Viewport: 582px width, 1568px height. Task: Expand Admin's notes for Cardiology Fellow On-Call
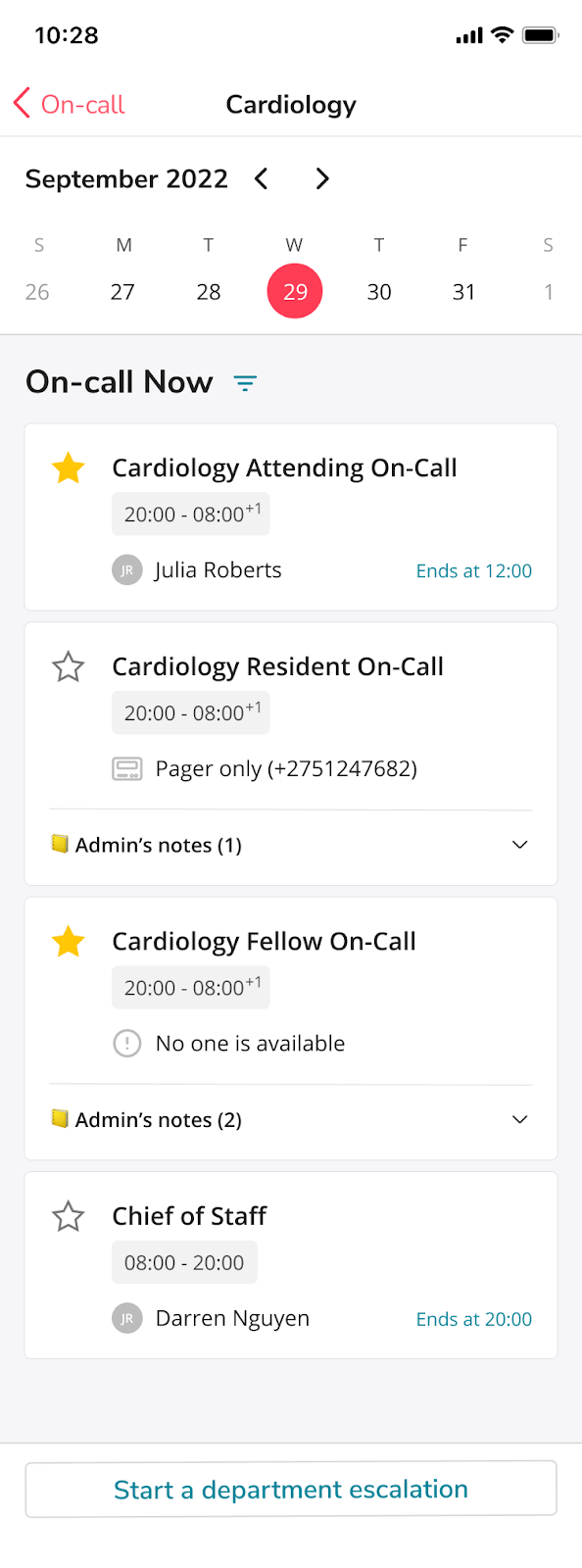coord(520,1119)
